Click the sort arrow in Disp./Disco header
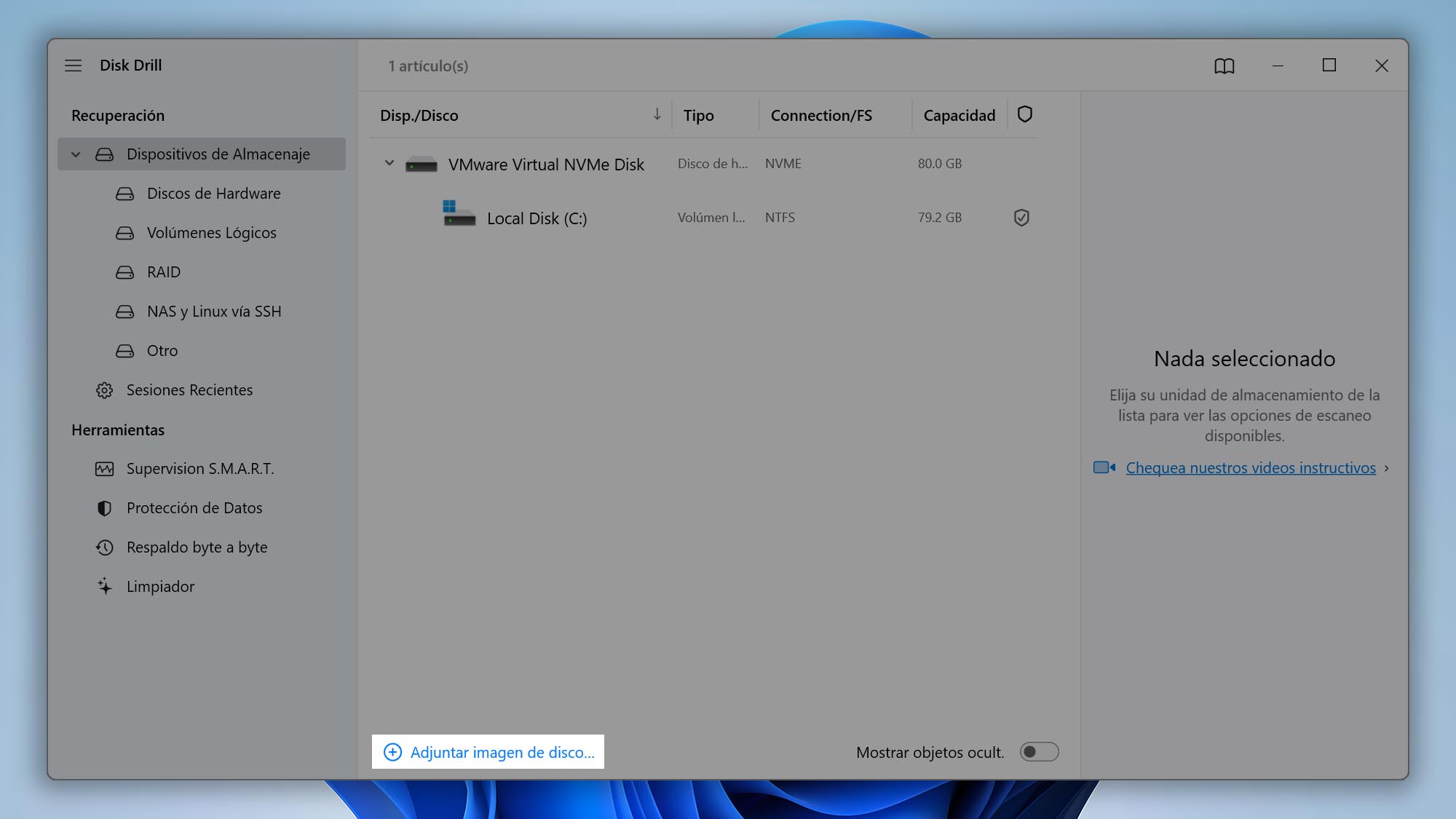The image size is (1456, 819). pos(657,114)
